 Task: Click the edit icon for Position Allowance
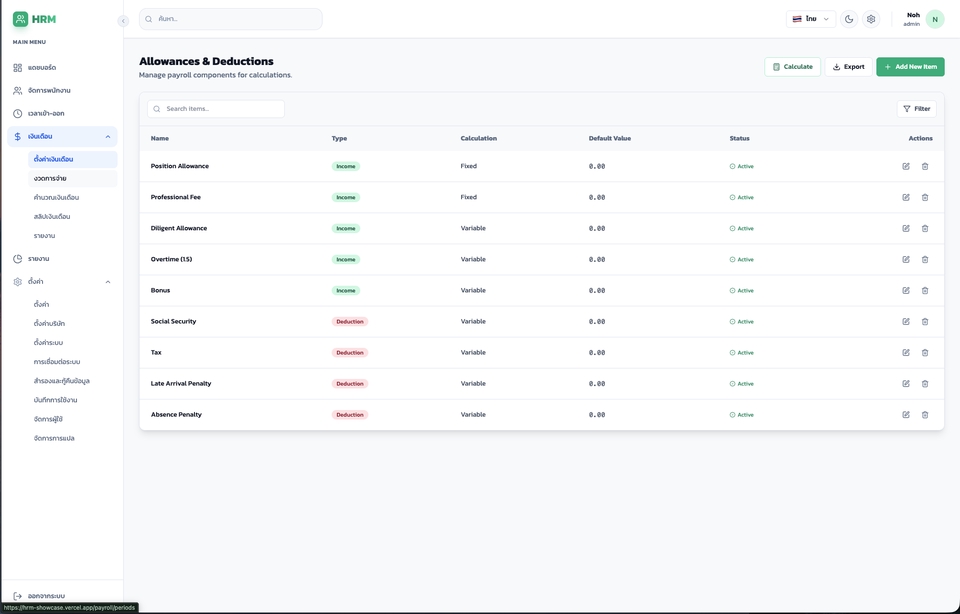(906, 166)
